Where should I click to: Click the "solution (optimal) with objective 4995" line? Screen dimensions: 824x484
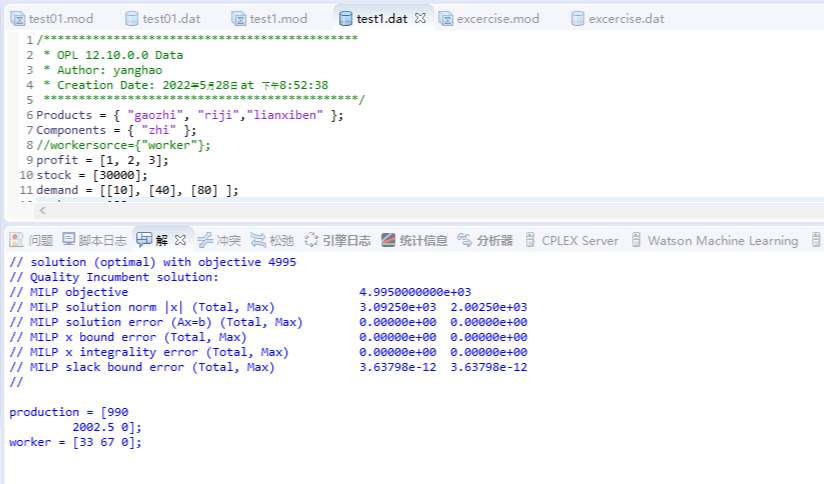(153, 262)
